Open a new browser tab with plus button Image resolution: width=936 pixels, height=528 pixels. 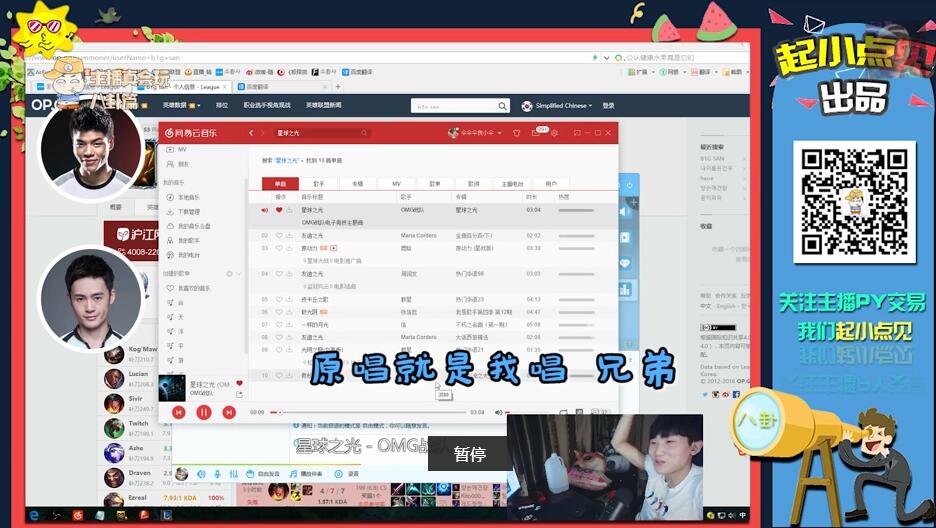point(338,87)
